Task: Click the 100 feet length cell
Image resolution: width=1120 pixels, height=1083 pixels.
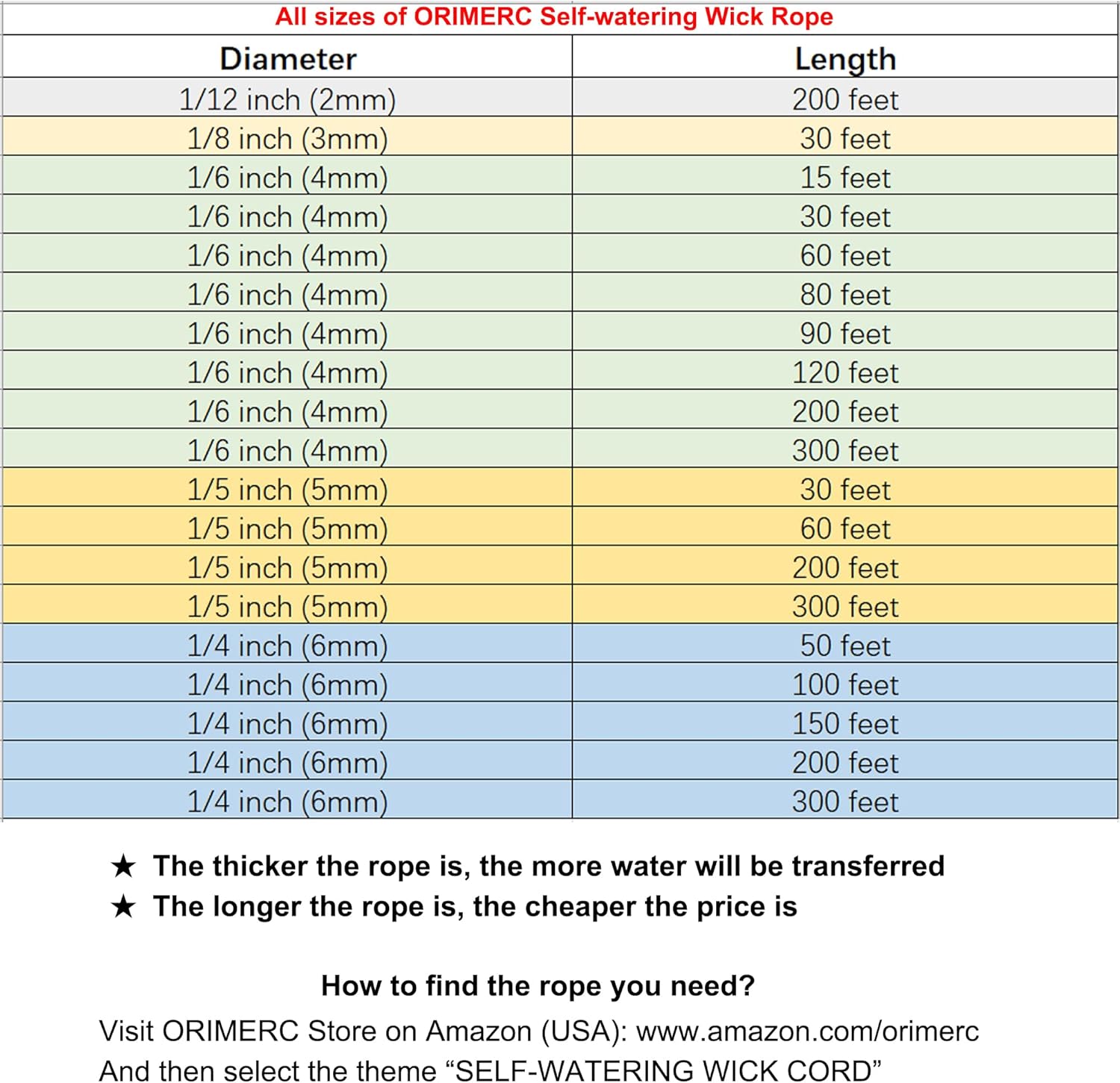Action: point(845,684)
